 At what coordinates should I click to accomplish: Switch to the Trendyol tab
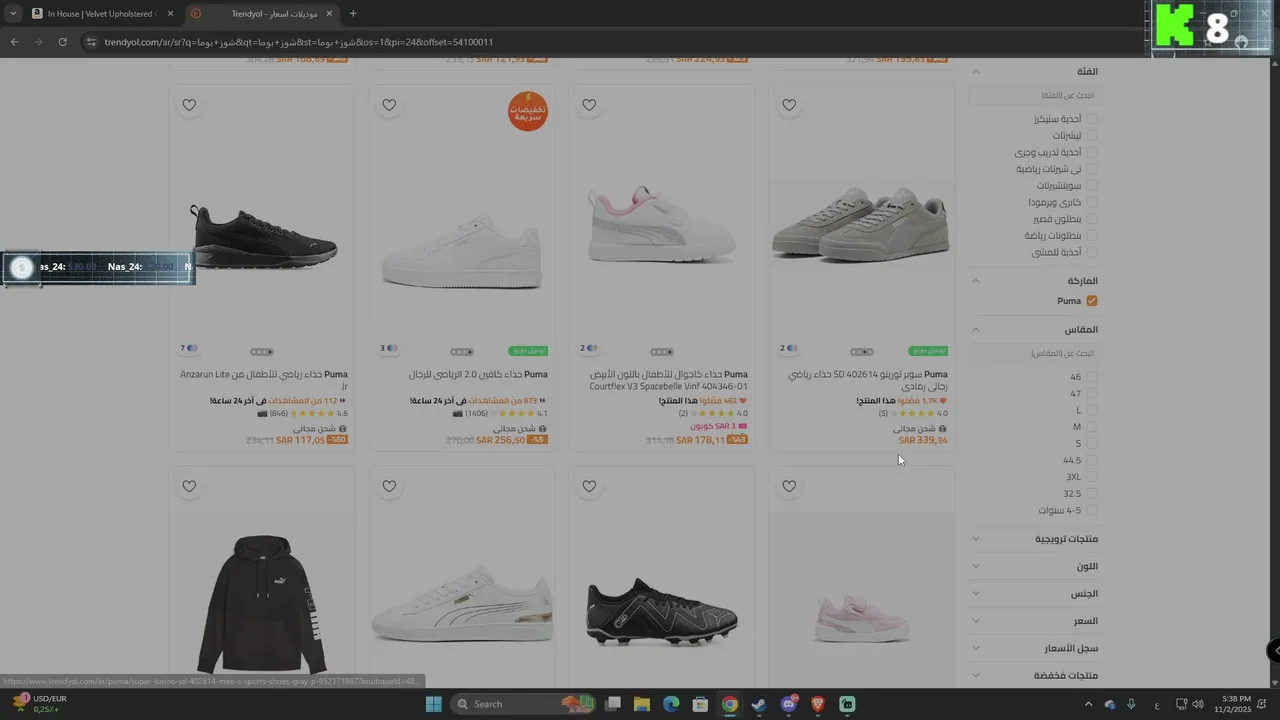(262, 13)
